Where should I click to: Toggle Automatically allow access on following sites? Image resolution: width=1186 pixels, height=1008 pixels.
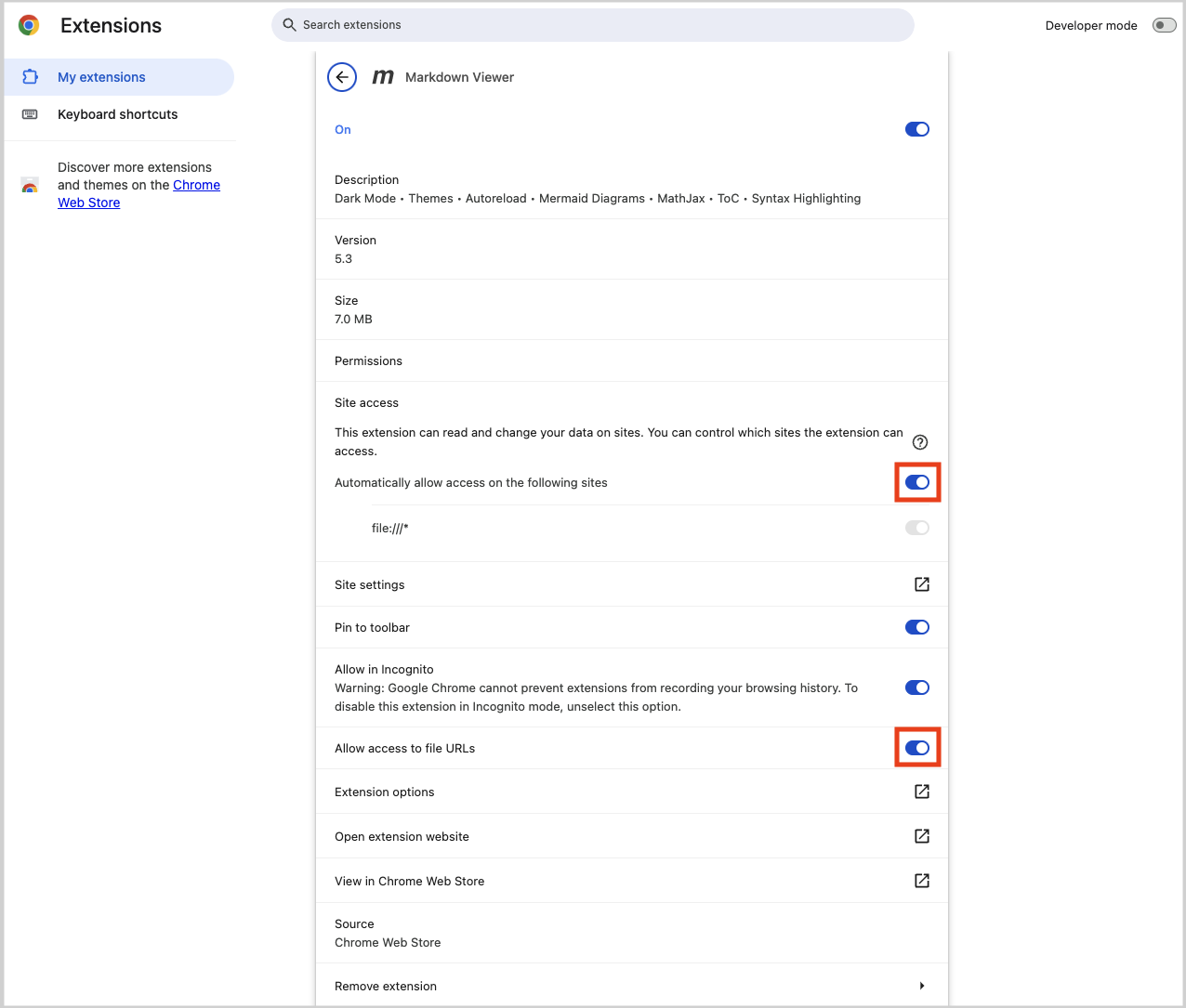[x=917, y=482]
